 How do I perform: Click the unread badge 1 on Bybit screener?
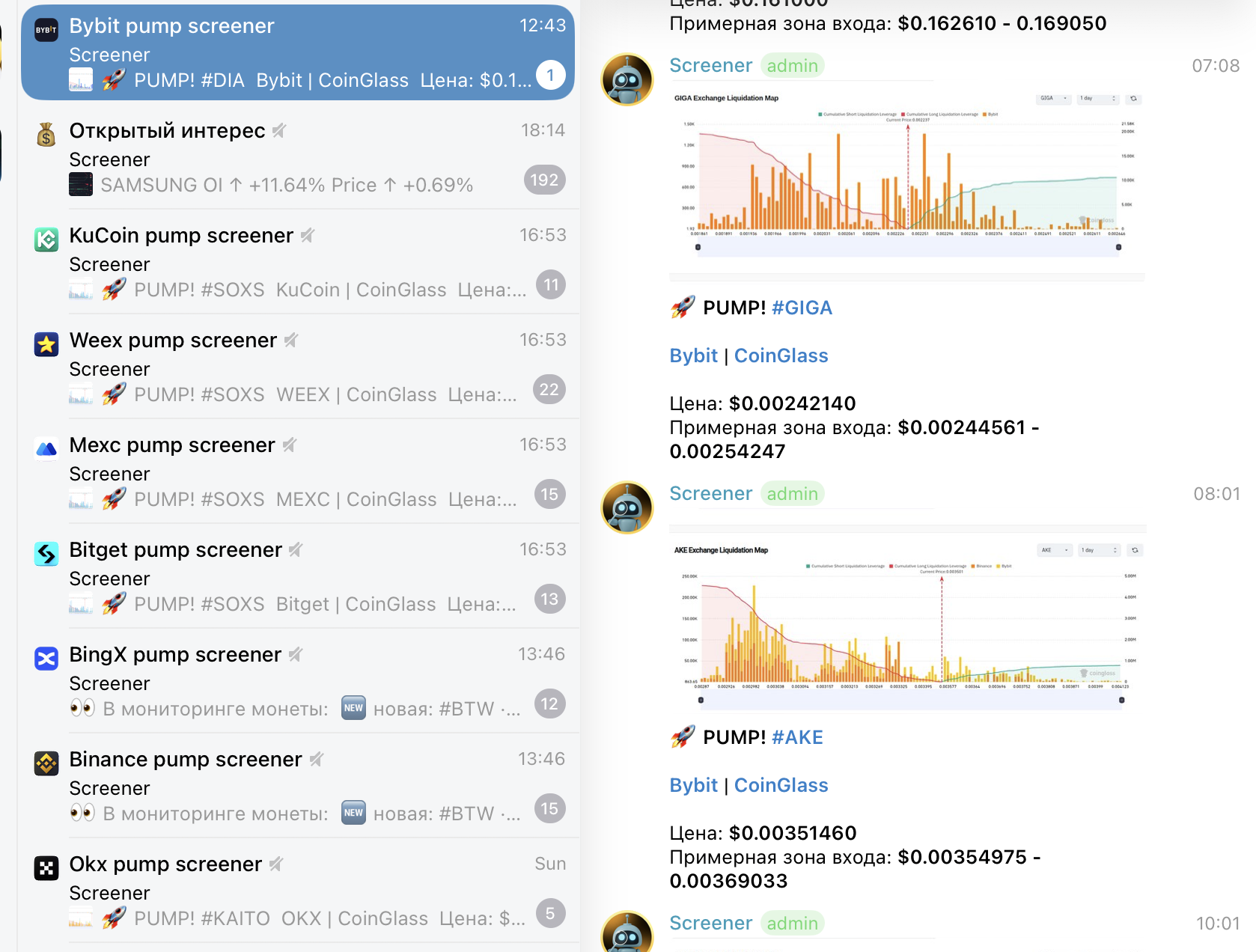click(x=551, y=75)
